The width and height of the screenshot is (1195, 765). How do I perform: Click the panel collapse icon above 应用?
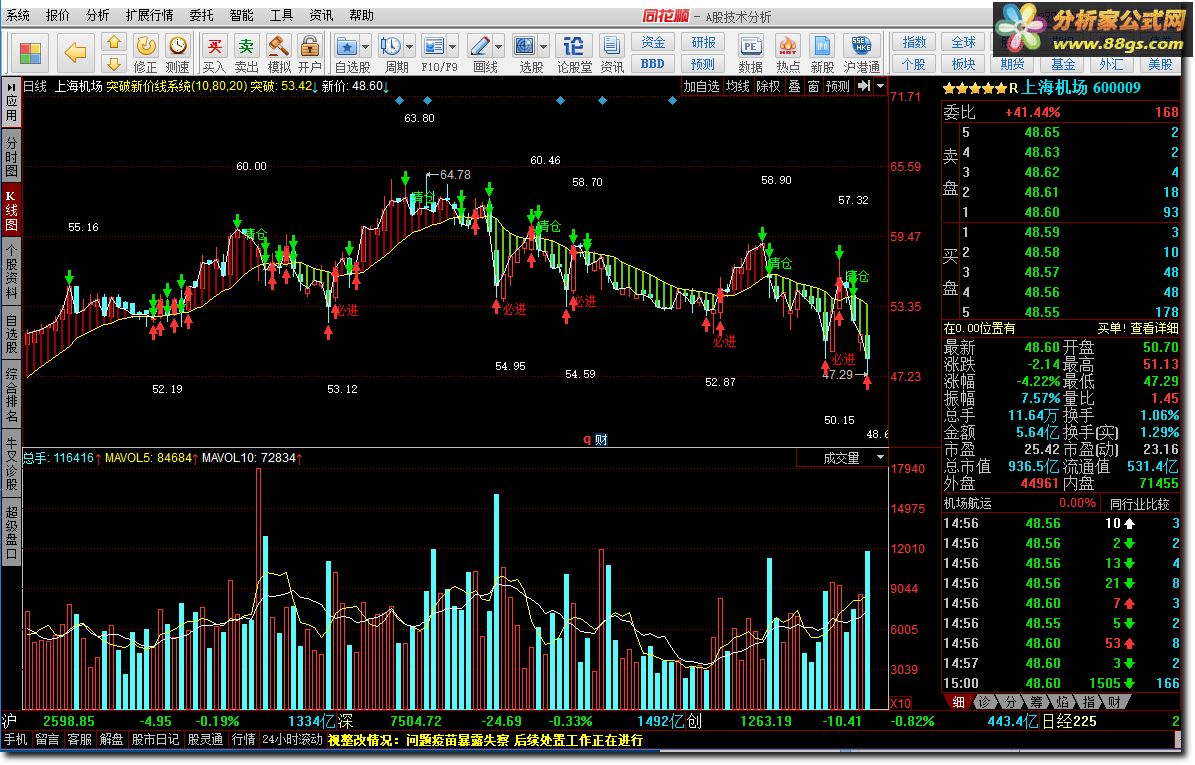coord(11,88)
